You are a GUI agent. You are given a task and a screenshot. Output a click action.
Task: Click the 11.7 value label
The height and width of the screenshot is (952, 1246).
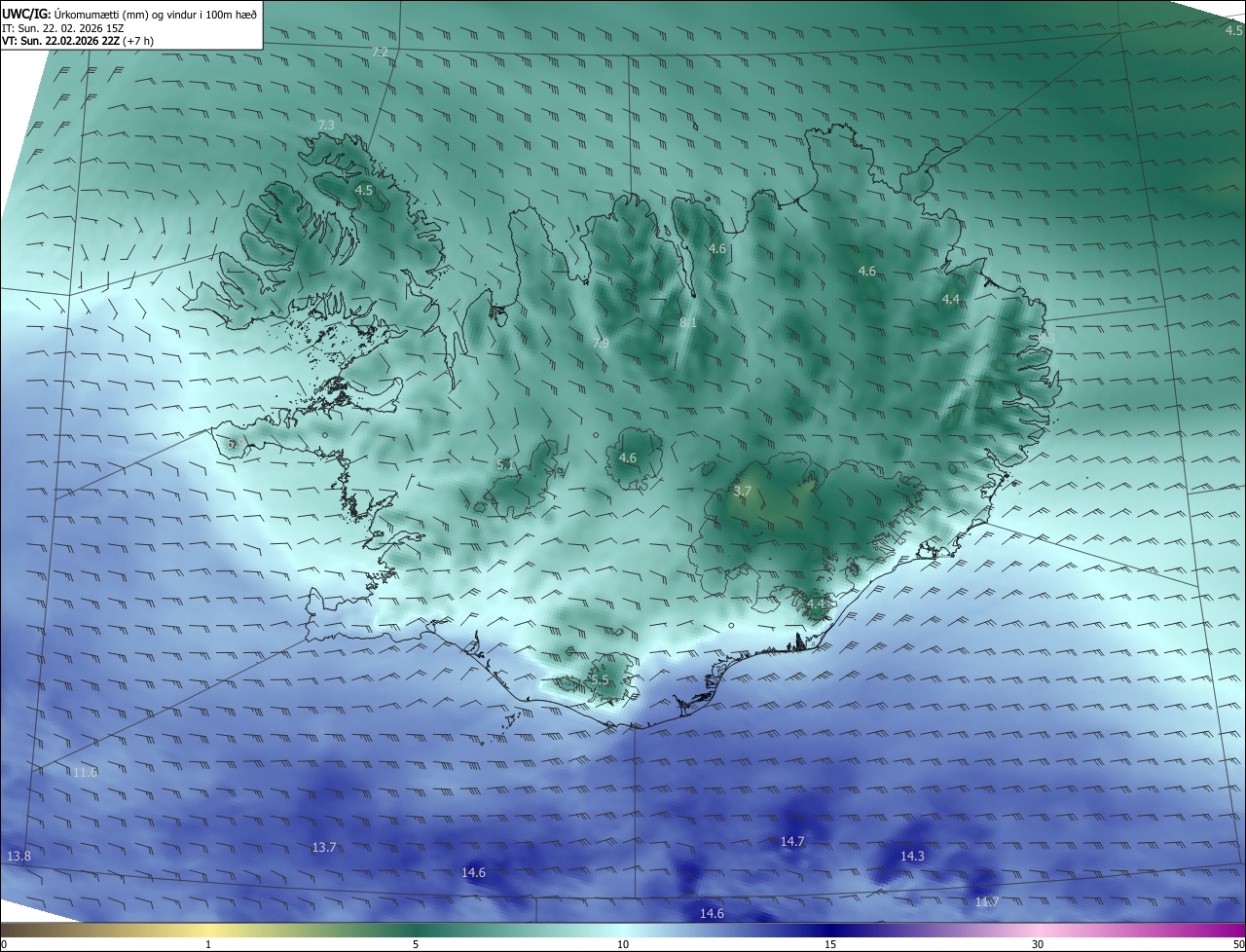(x=987, y=902)
